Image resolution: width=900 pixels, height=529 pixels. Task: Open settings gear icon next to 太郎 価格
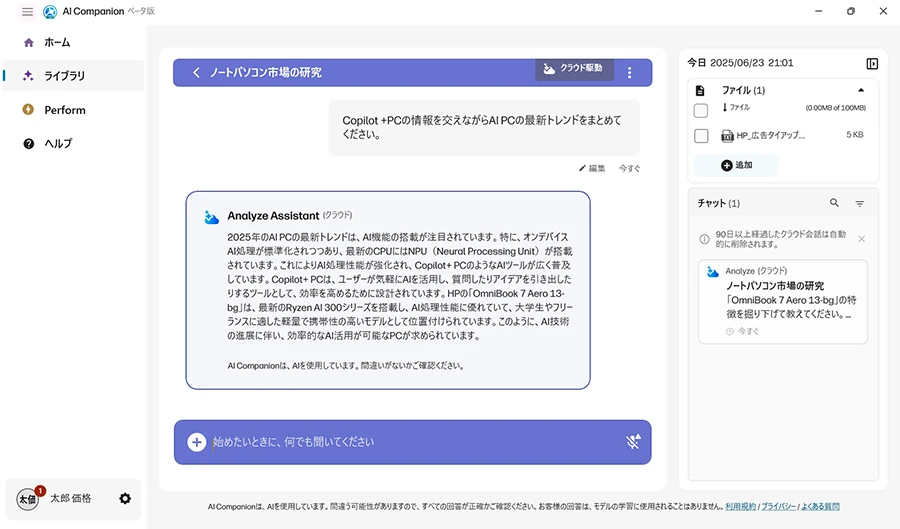click(125, 498)
